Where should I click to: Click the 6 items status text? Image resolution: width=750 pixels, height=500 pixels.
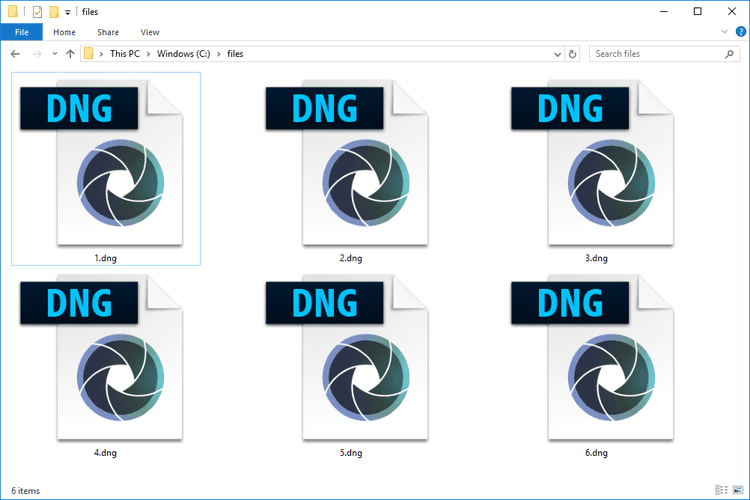(x=25, y=491)
